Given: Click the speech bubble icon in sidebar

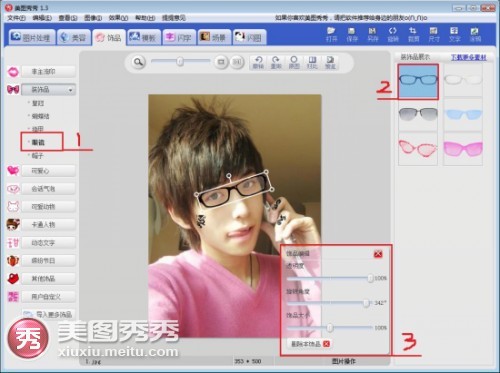Looking at the screenshot, I should [13, 189].
